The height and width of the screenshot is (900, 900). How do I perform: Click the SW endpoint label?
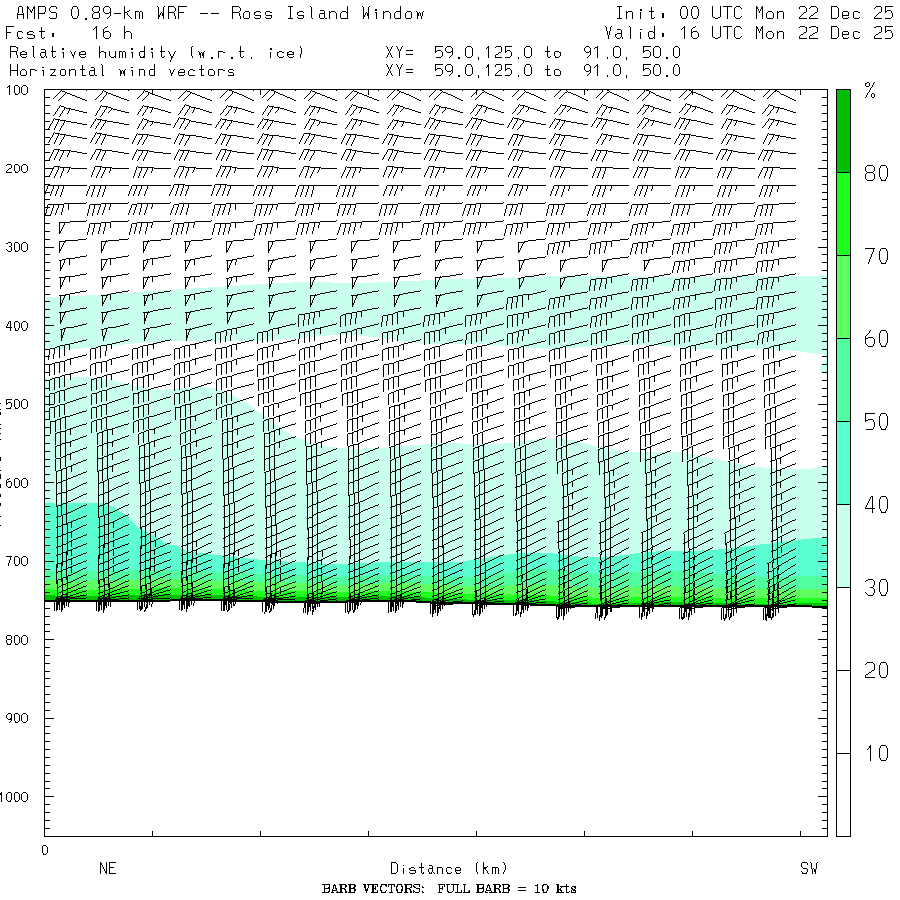(809, 868)
